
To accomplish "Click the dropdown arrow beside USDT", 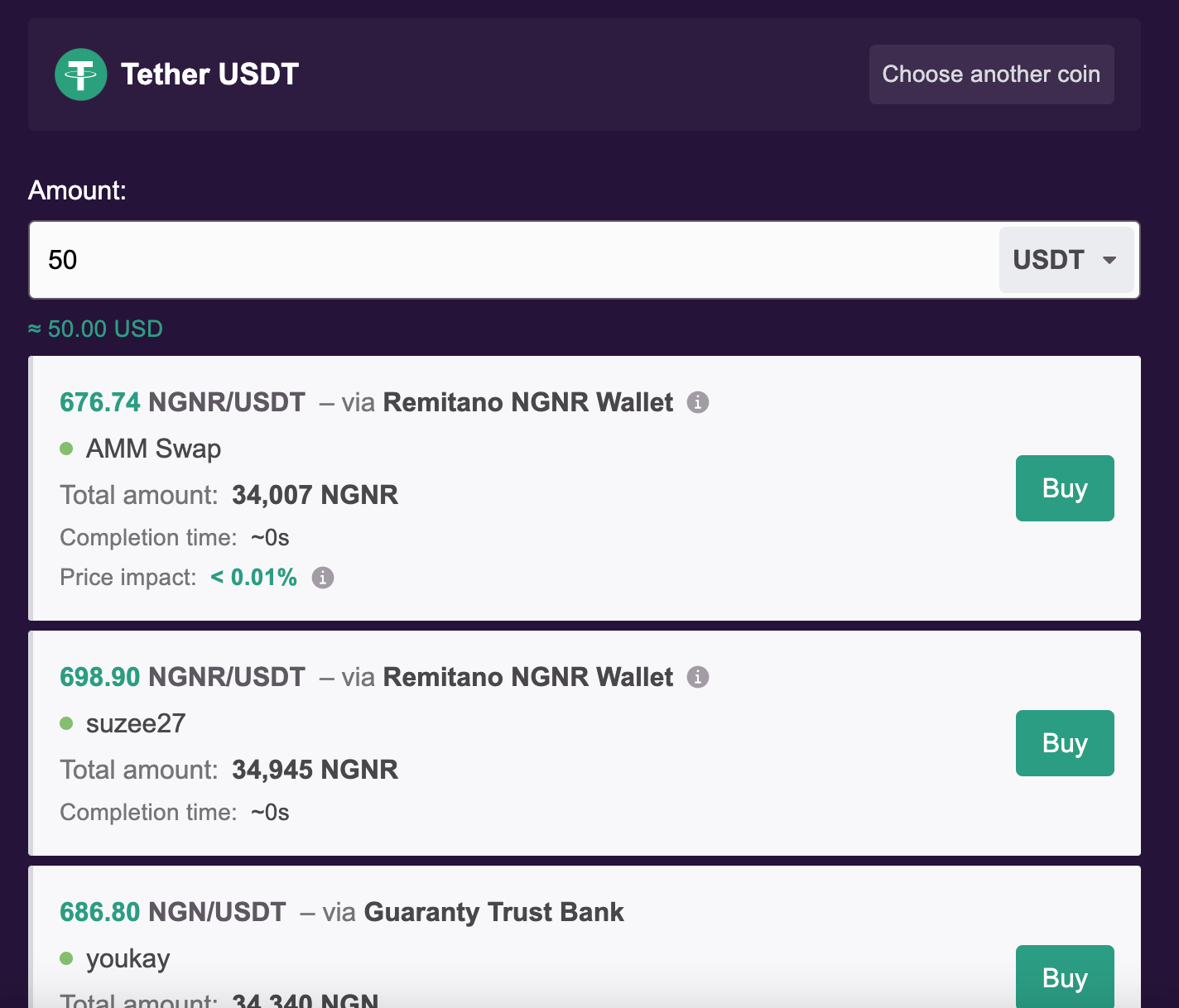I will [1109, 260].
